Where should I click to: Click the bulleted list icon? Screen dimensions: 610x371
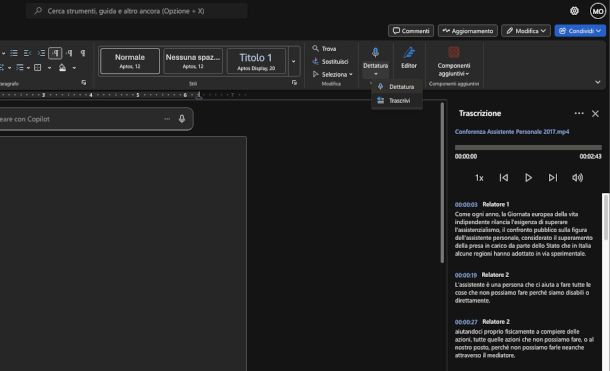[14, 53]
